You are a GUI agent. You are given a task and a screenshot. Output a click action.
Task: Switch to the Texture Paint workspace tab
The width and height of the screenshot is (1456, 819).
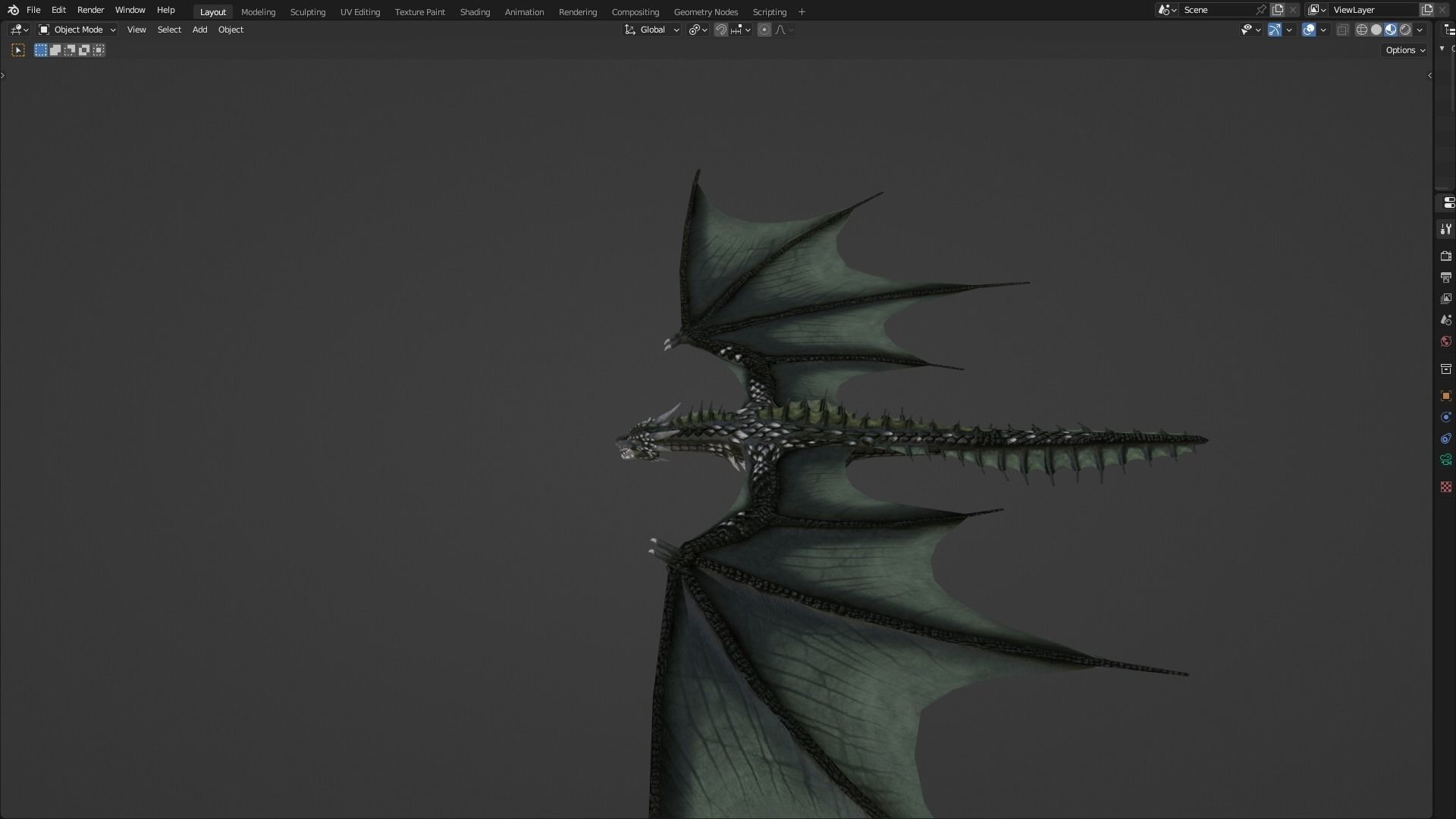tap(419, 12)
